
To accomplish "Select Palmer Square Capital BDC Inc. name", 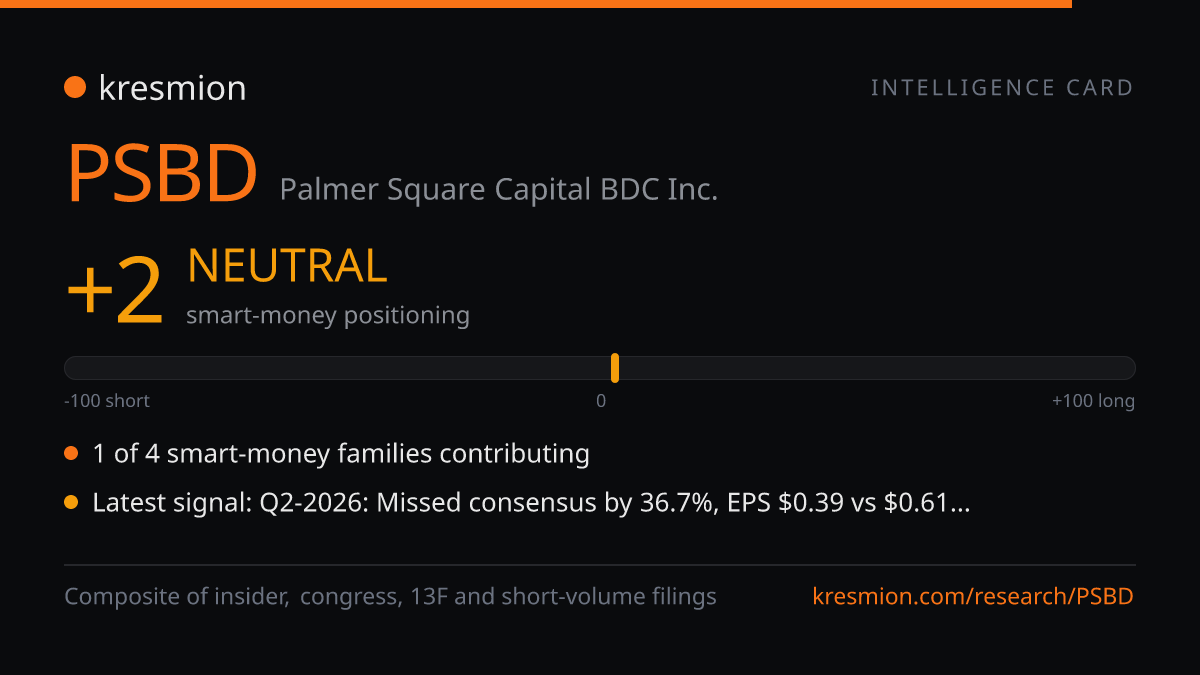I will 499,189.
